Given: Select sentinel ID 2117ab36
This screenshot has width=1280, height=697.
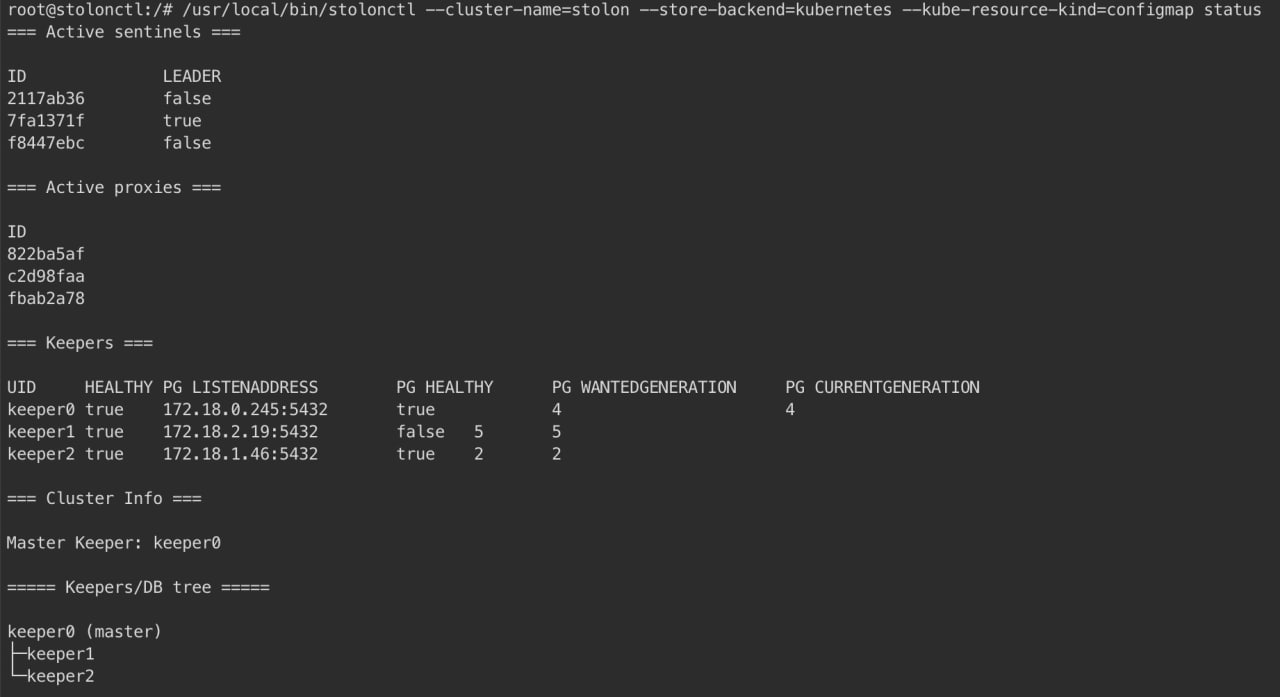Looking at the screenshot, I should 46,98.
